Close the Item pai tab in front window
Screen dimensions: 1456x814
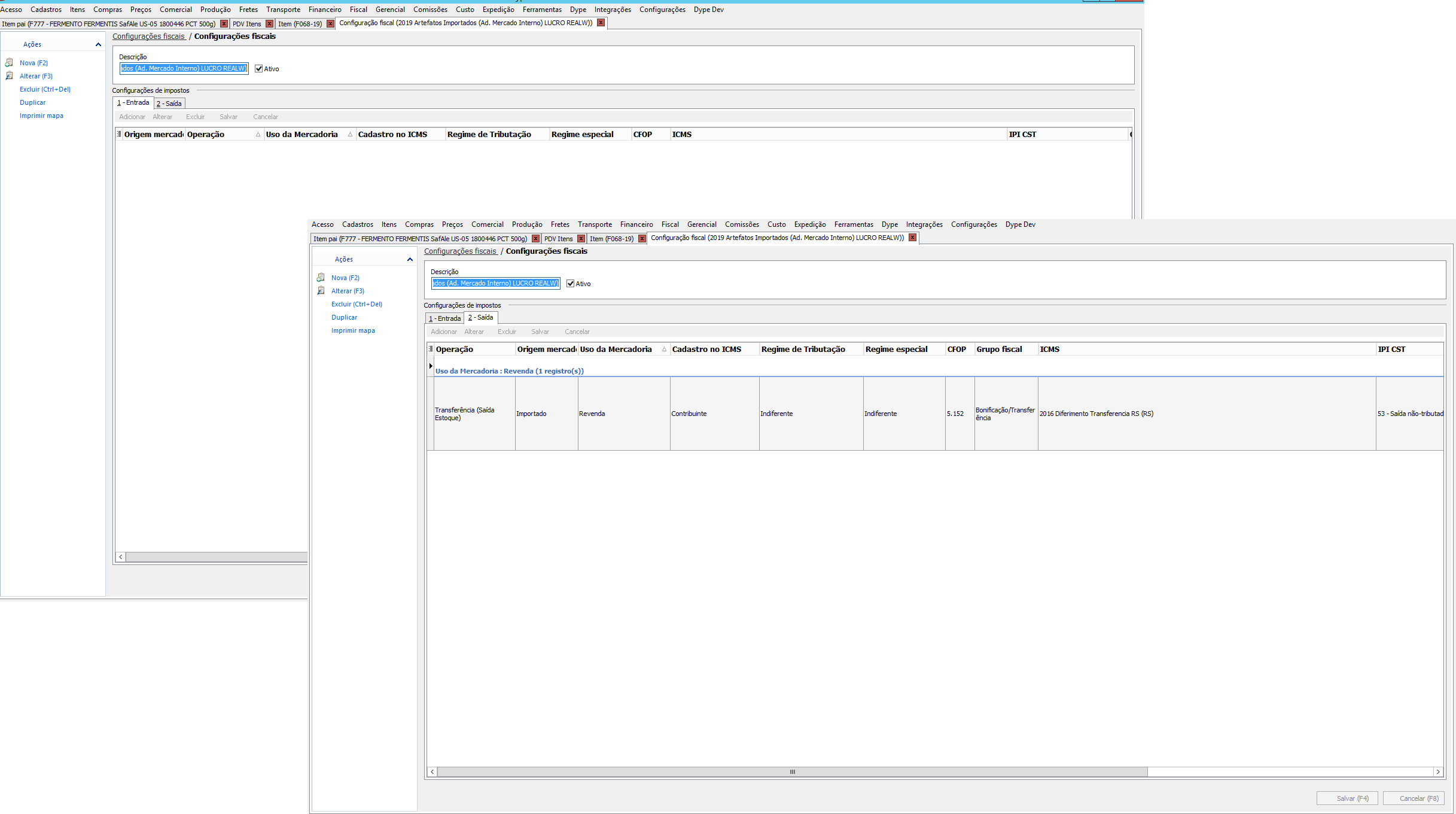click(x=536, y=238)
